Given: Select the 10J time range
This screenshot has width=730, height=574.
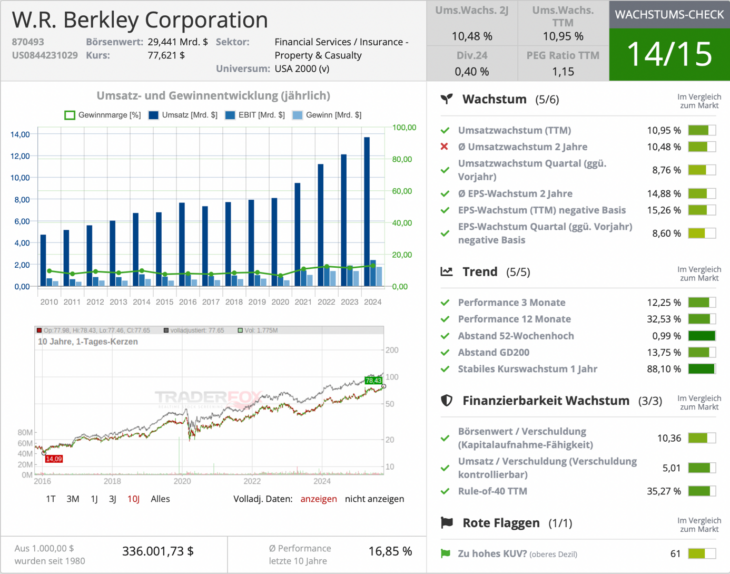Looking at the screenshot, I should 133,498.
